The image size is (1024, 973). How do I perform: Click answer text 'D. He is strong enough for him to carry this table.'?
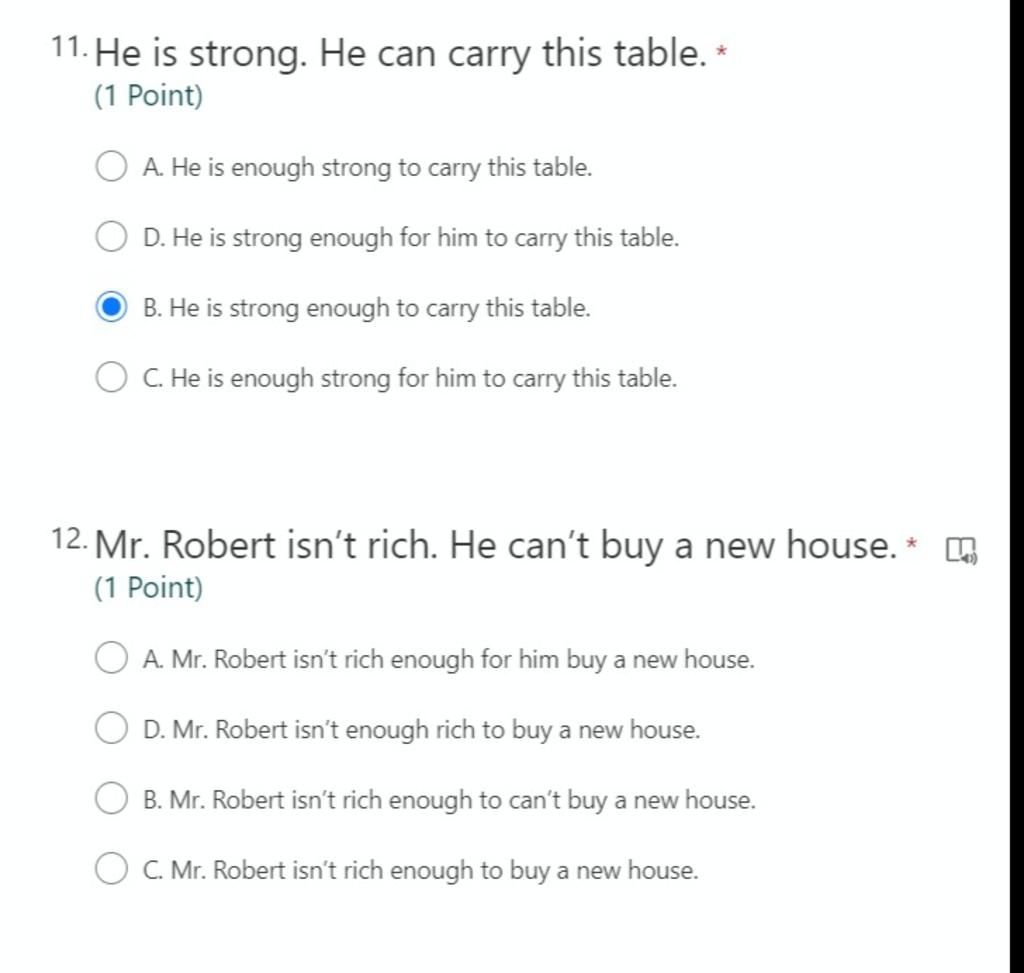point(411,238)
